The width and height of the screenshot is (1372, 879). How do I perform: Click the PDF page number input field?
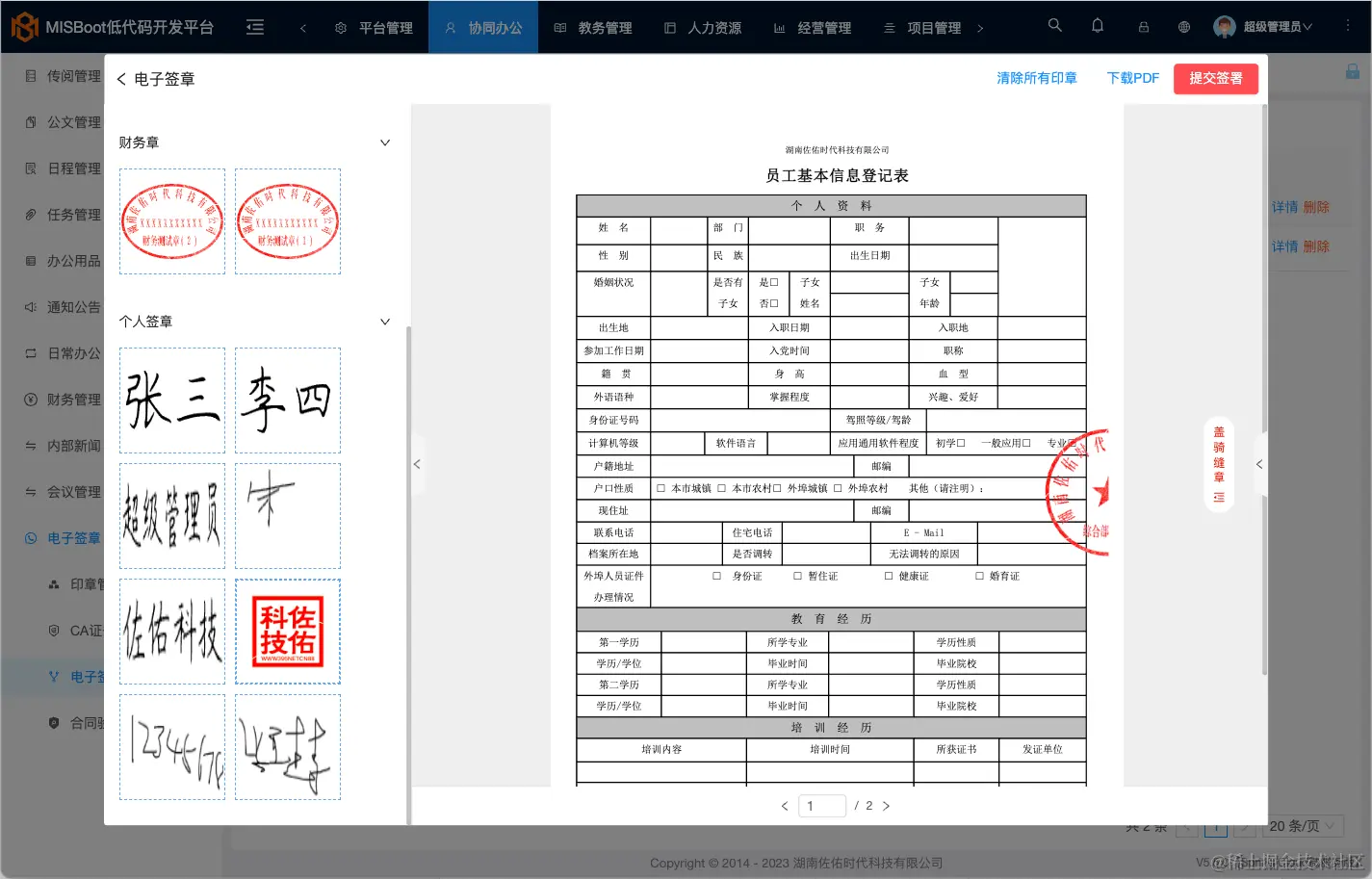click(x=822, y=806)
